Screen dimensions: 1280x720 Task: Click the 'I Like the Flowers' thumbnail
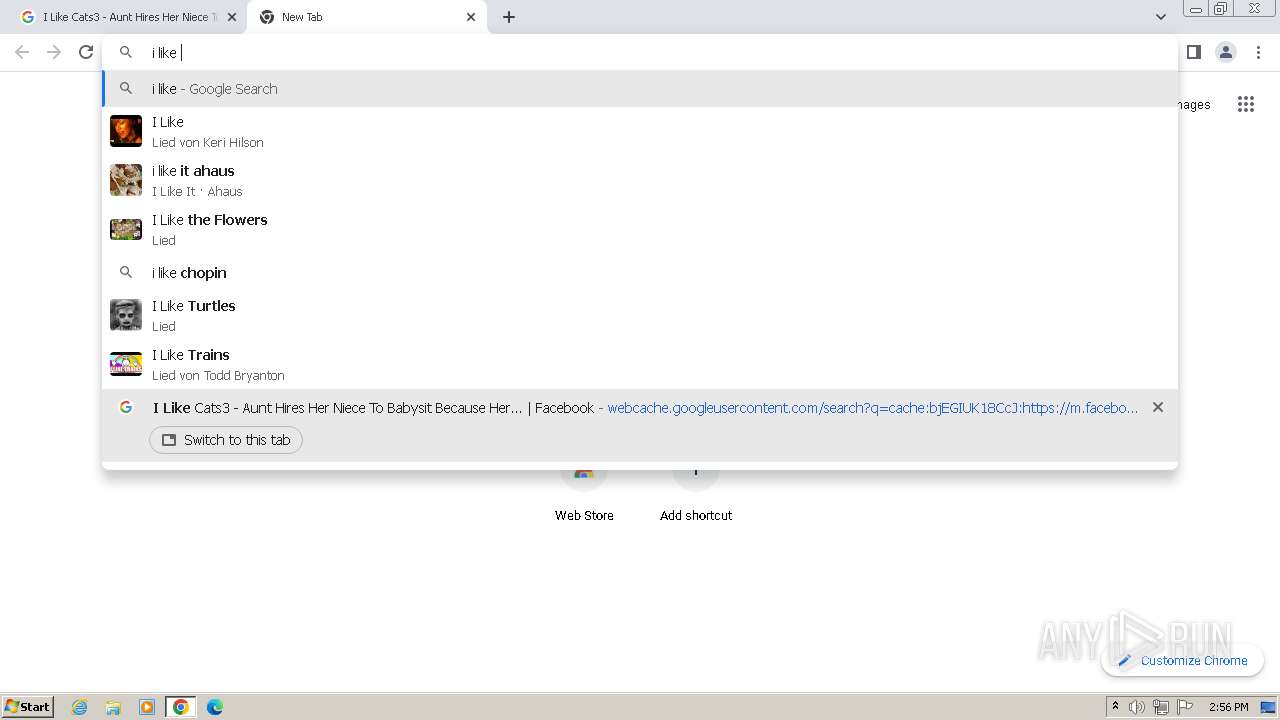point(126,229)
